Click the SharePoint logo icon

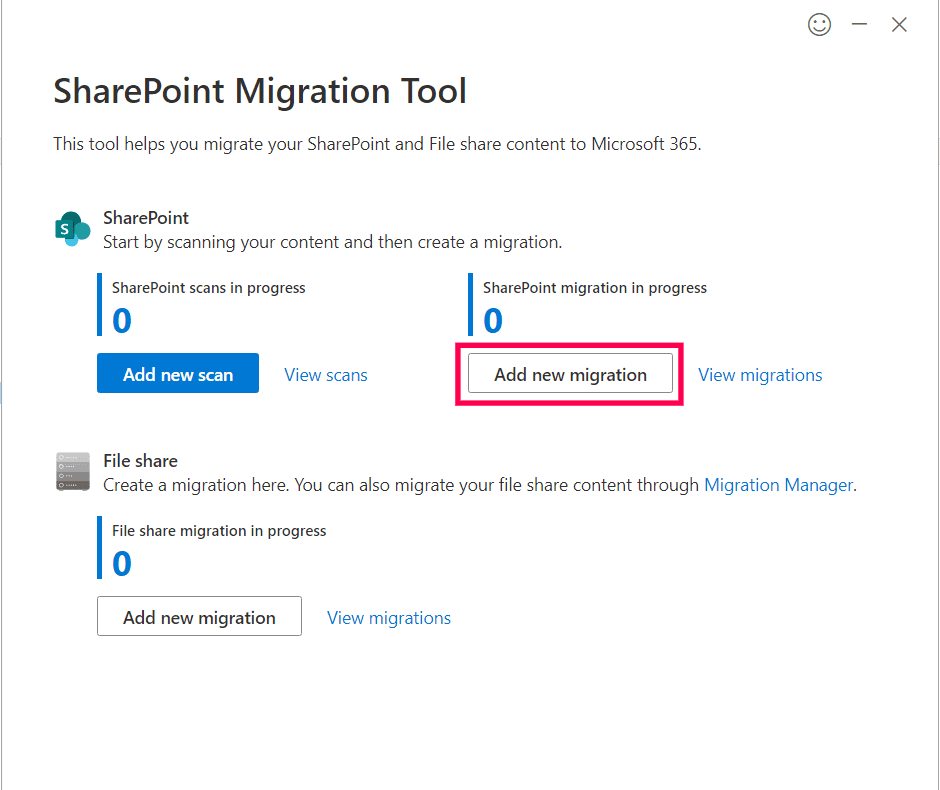click(x=73, y=229)
